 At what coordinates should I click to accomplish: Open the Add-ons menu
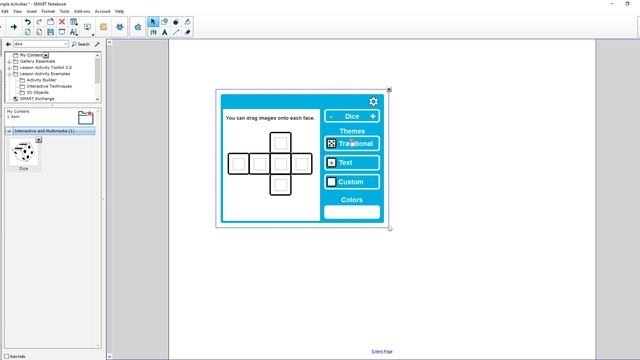[x=82, y=11]
